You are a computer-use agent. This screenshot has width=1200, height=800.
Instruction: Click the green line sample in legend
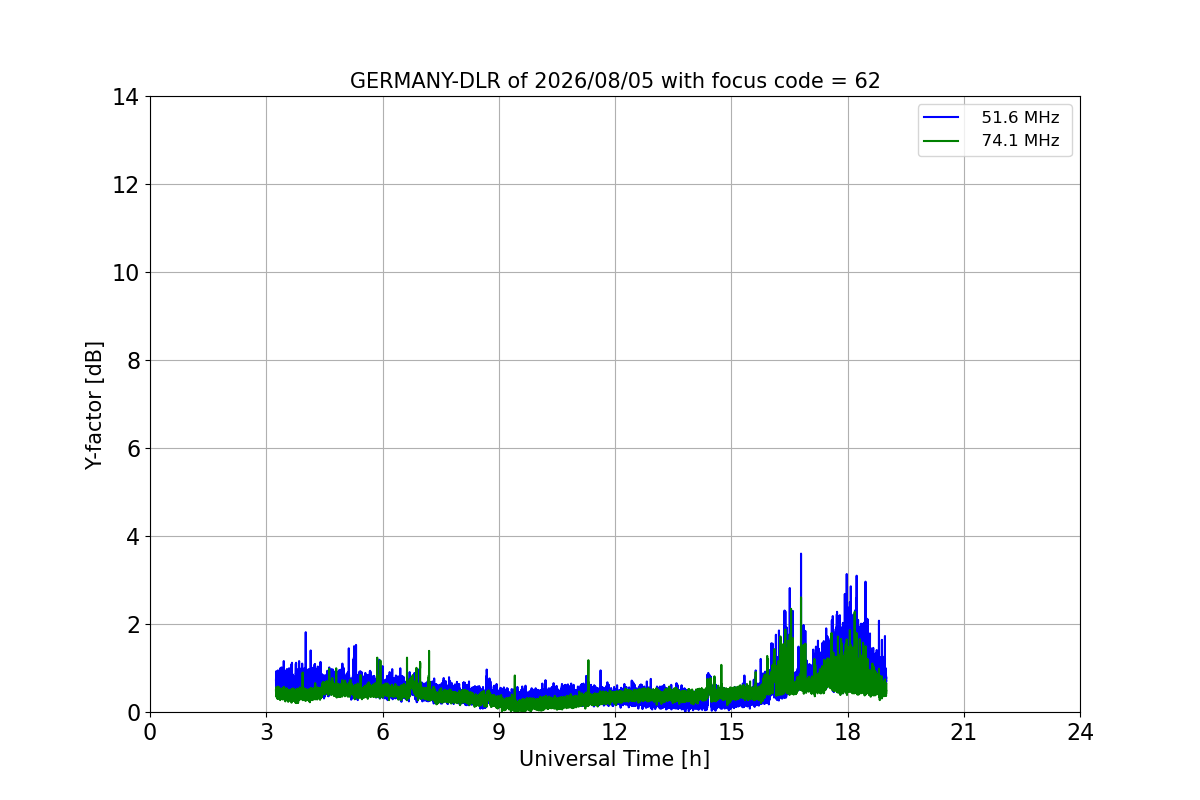click(941, 141)
